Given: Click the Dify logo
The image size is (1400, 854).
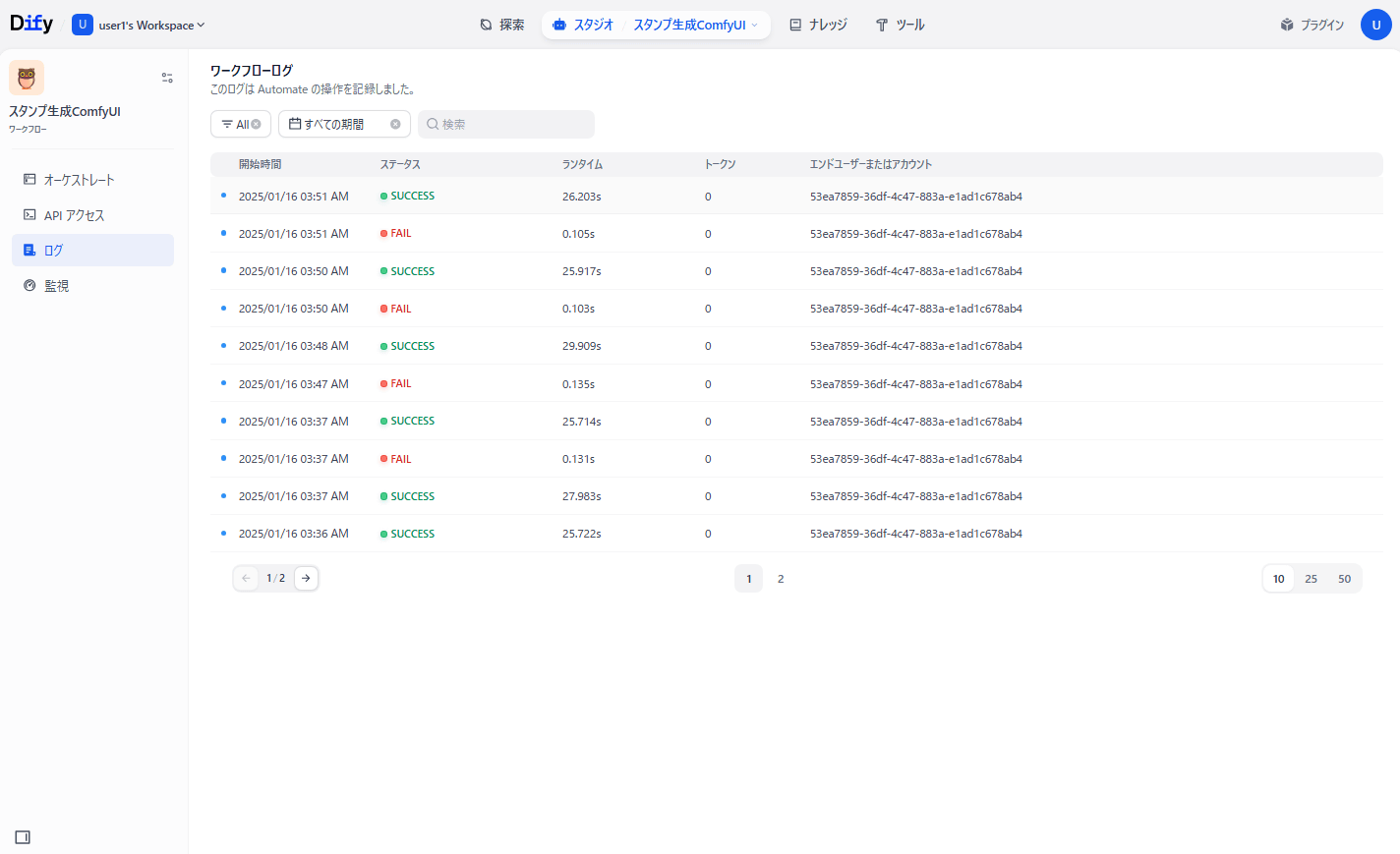Looking at the screenshot, I should pos(31,24).
